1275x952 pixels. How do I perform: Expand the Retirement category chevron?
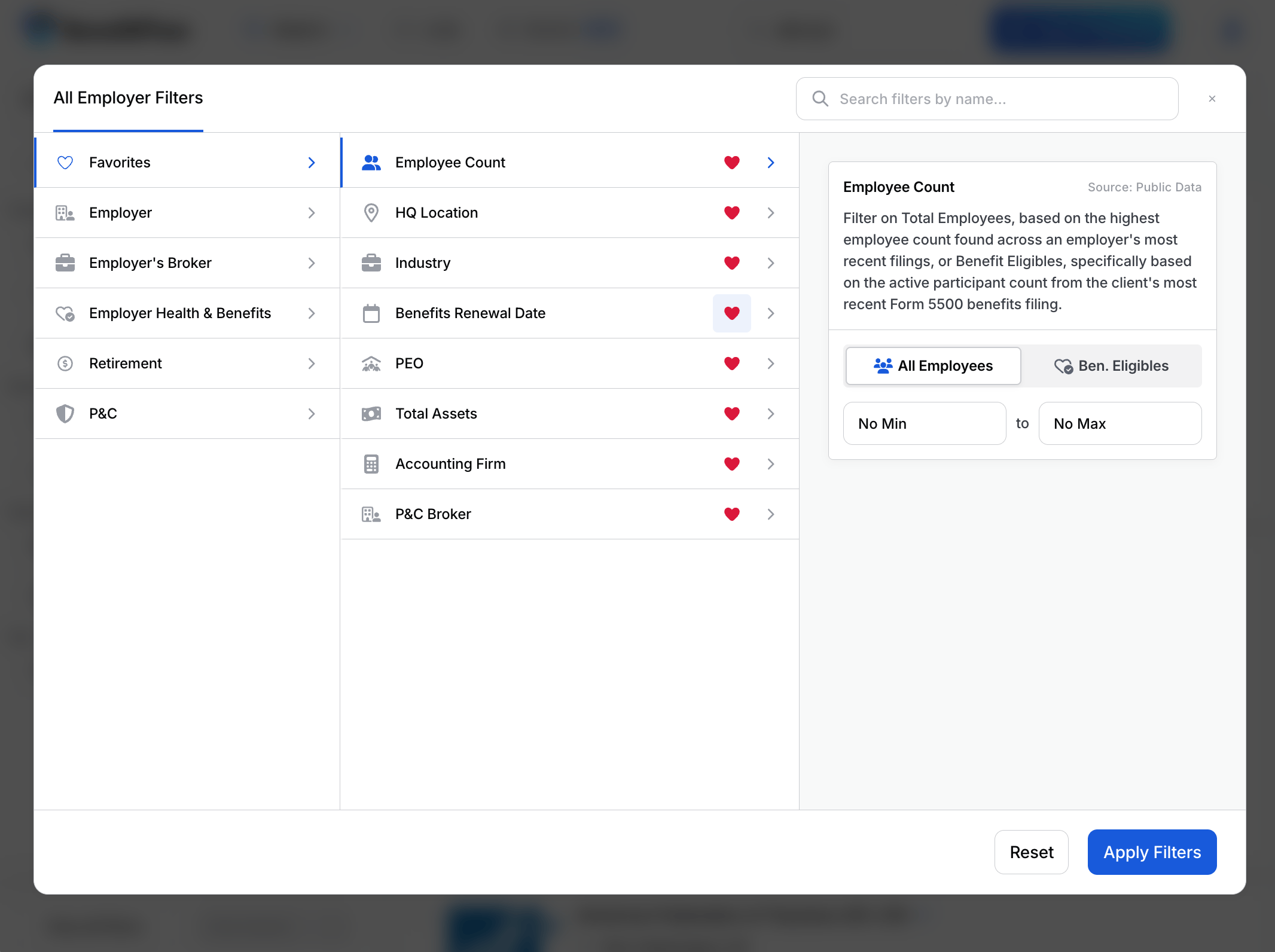(312, 364)
